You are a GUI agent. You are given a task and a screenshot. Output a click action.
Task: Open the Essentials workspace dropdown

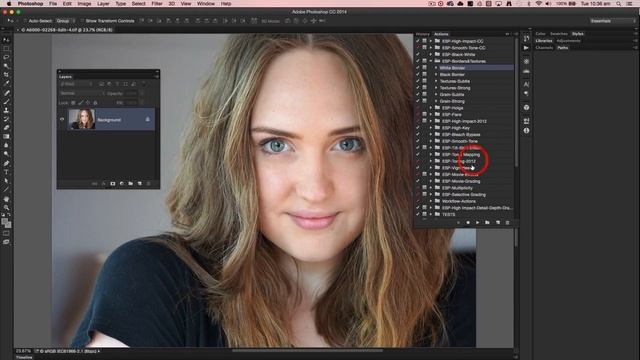tap(612, 21)
